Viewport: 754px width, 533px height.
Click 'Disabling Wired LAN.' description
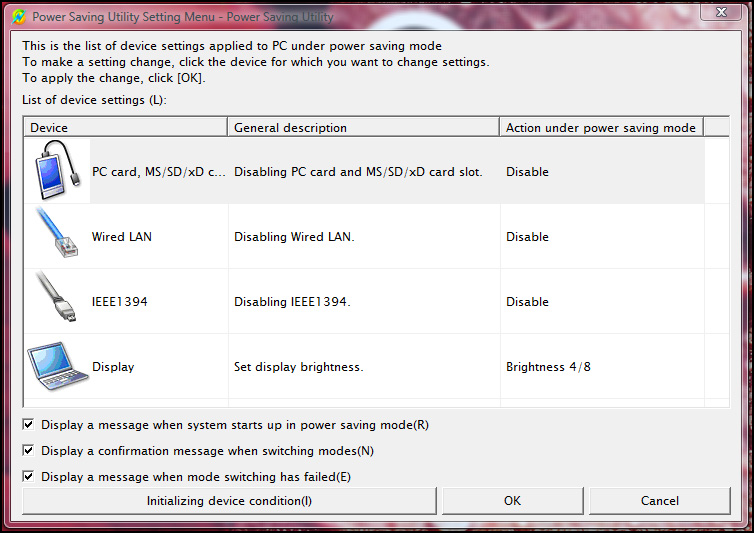[294, 237]
